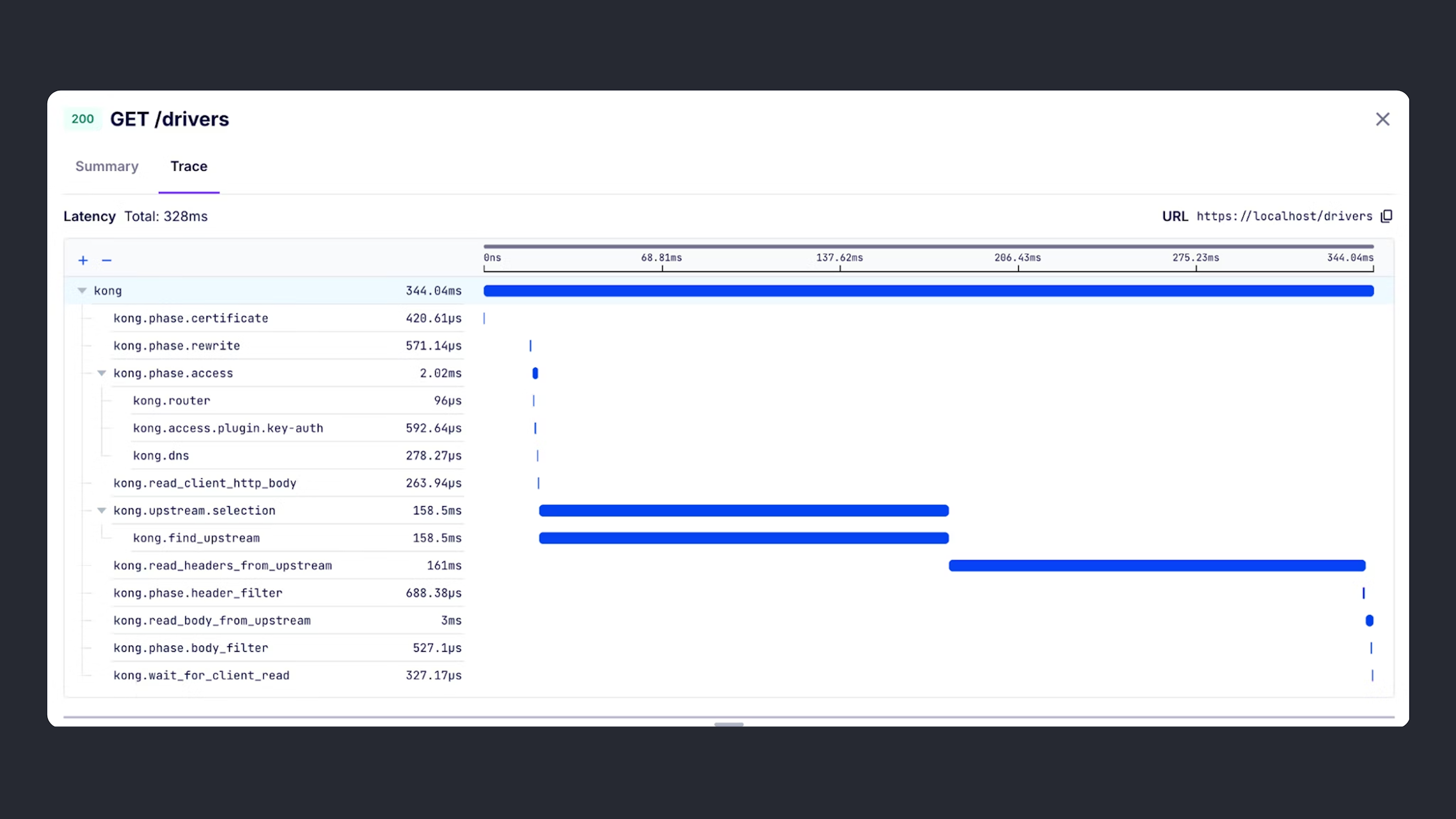Select the kong.router row

(172, 401)
